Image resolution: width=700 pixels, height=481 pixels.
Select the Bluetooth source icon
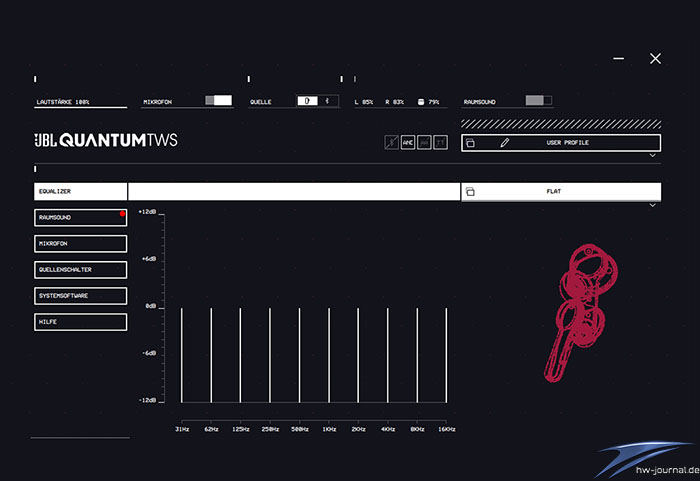pyautogui.click(x=327, y=101)
